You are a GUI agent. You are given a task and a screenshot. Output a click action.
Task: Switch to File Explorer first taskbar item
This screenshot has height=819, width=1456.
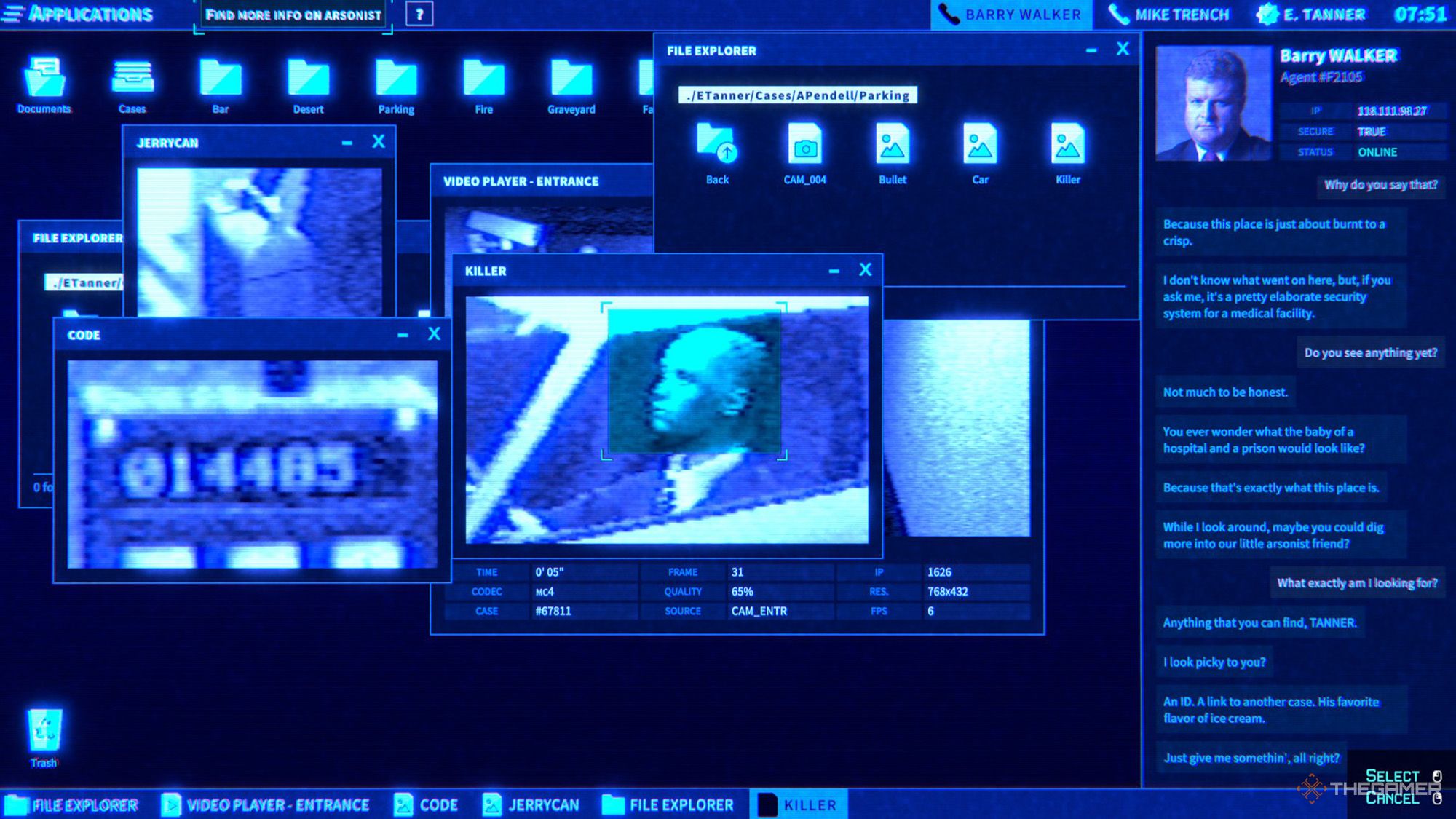click(x=71, y=804)
